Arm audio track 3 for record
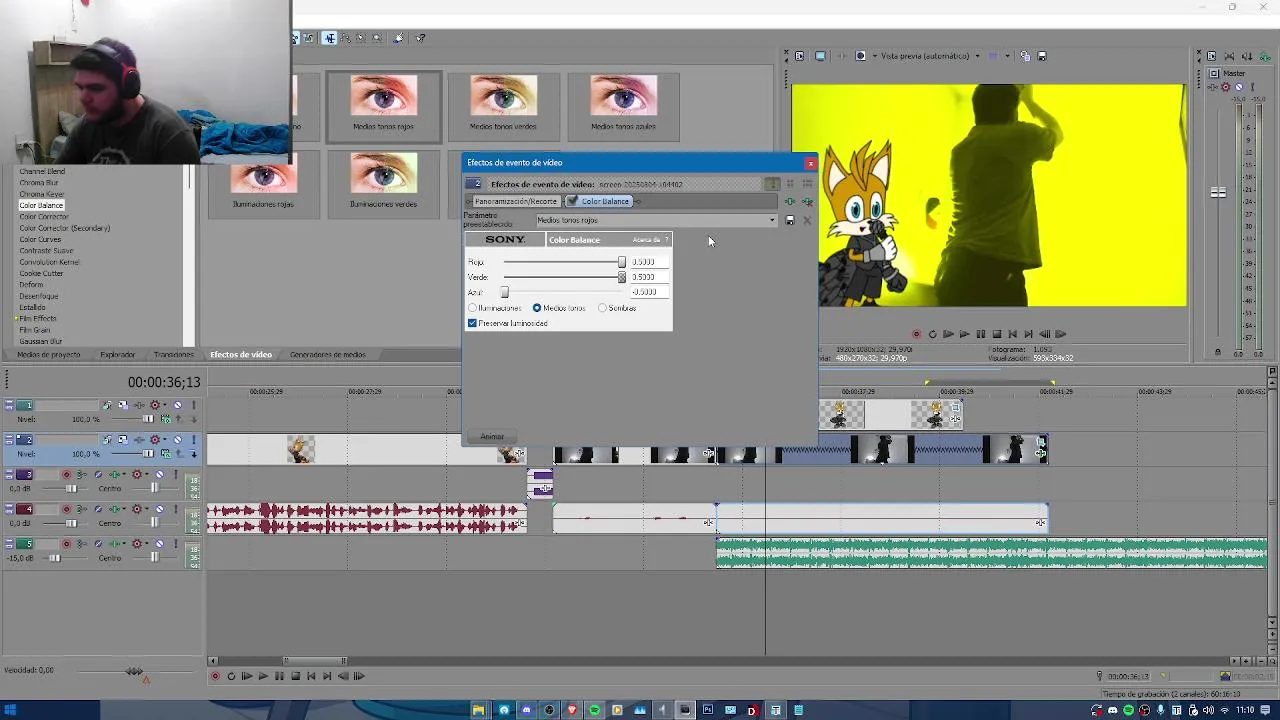Viewport: 1280px width, 720px height. [x=66, y=474]
